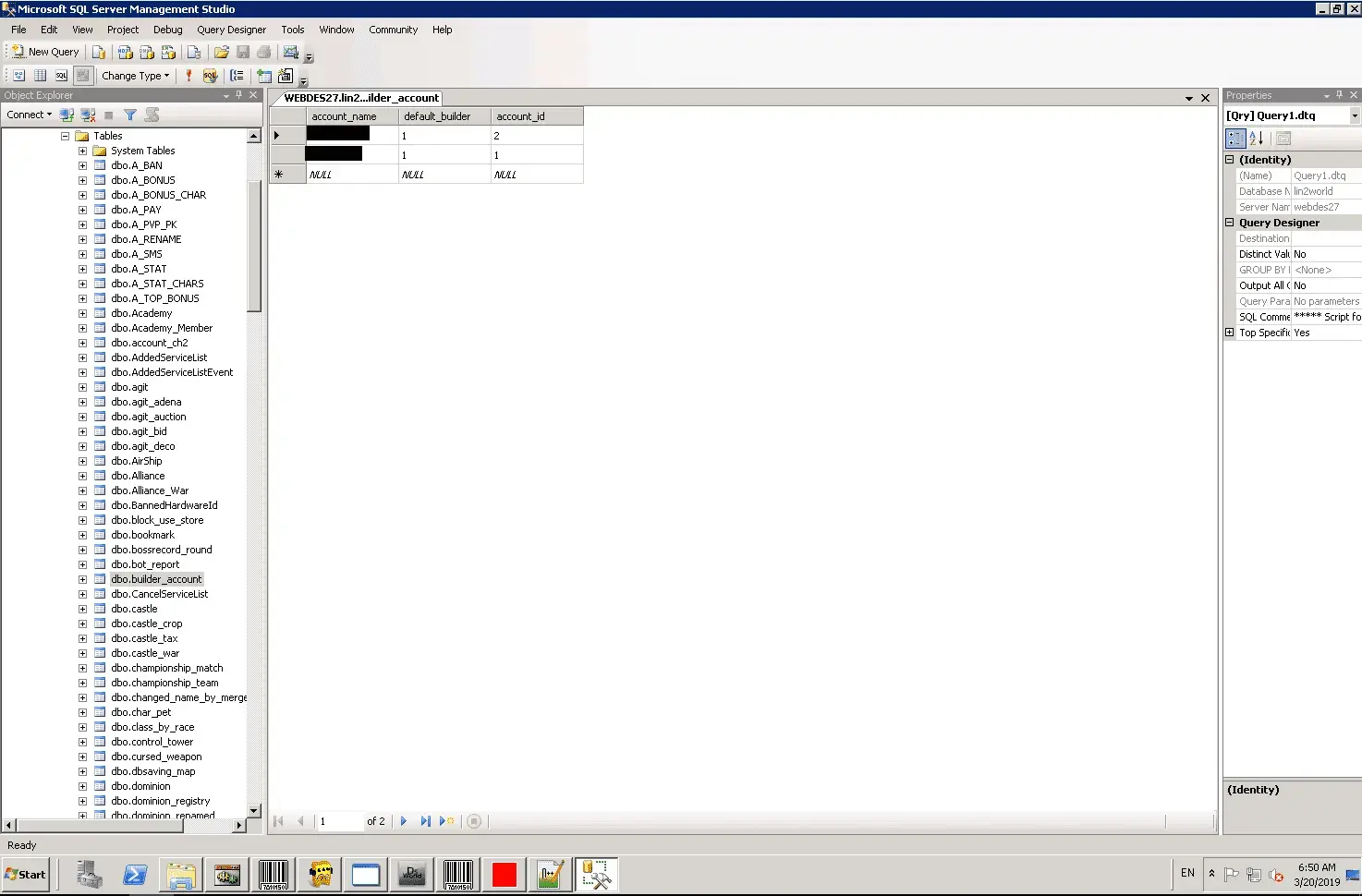Open the Connect dropdown in Object Explorer

29,115
